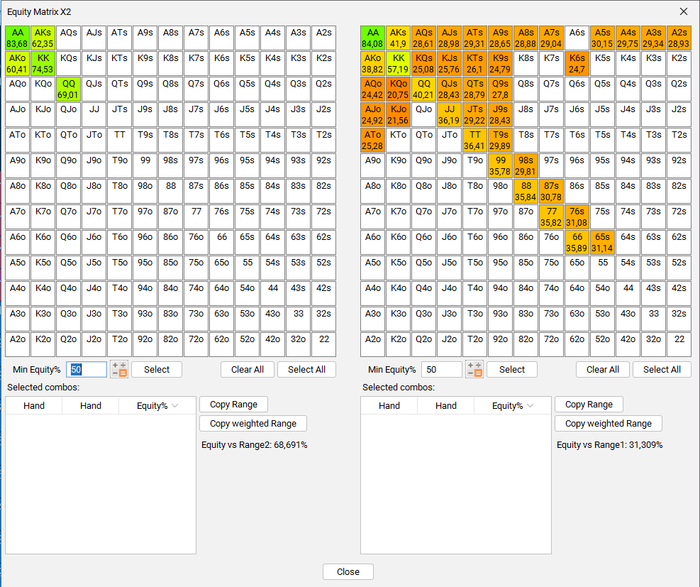Select the 22 cell in the right matrix
700x587 pixels.
(679, 344)
